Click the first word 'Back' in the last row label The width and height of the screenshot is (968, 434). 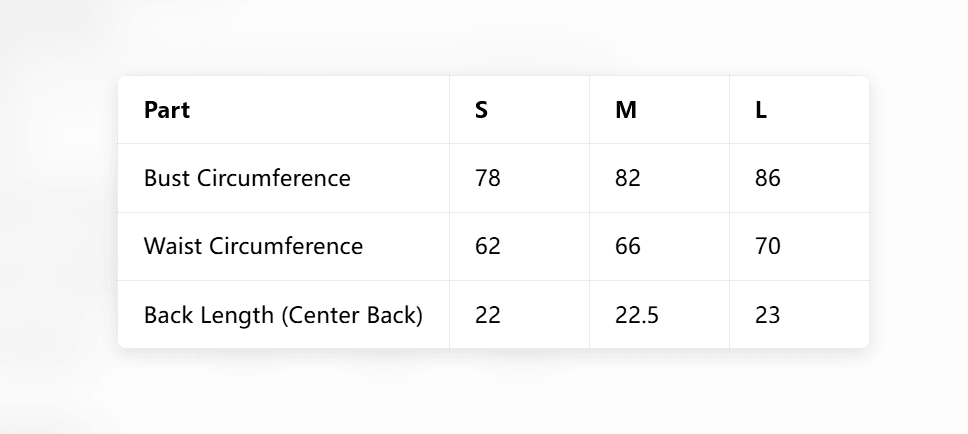pos(165,315)
